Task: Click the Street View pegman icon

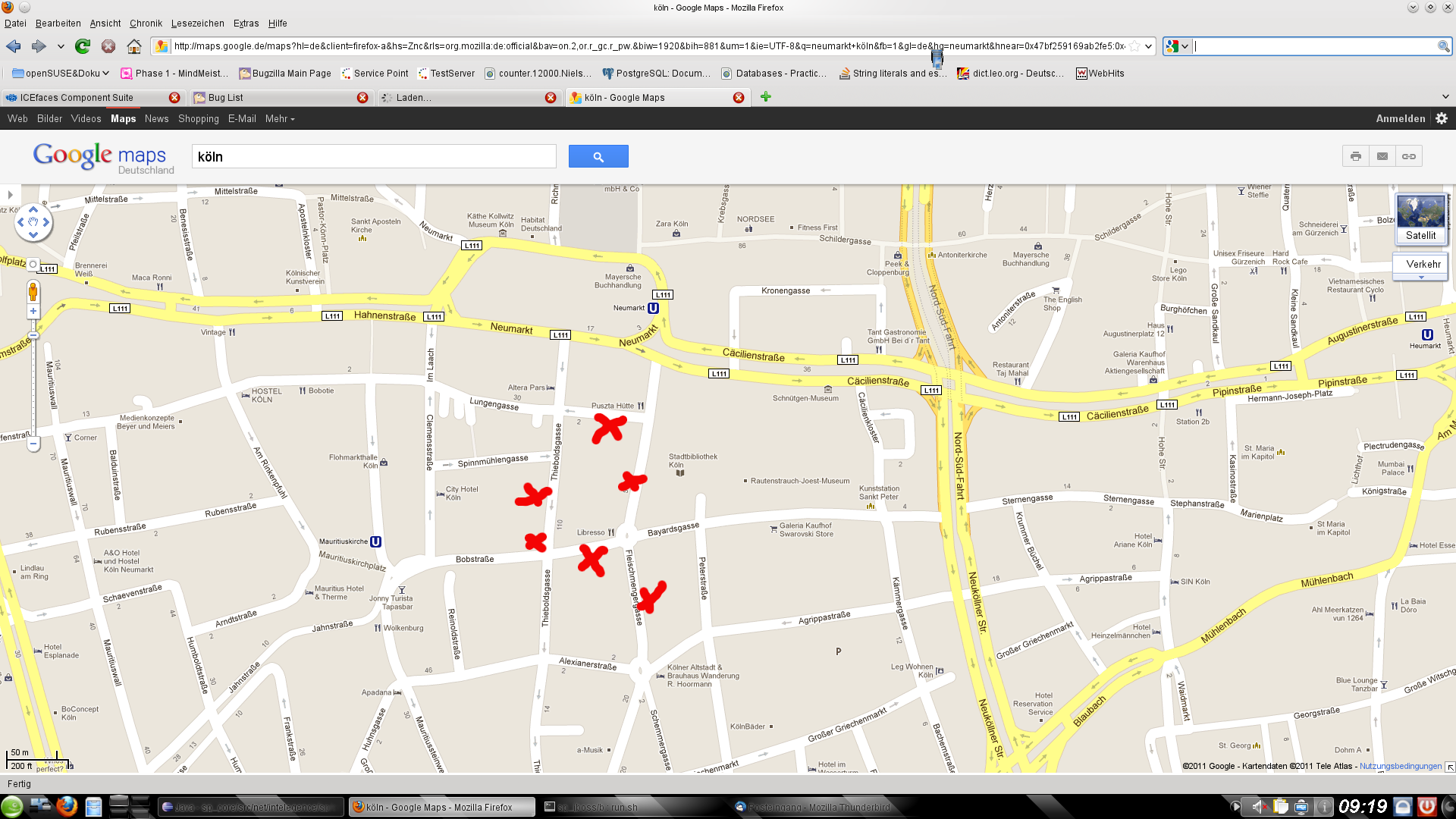Action: 33,292
